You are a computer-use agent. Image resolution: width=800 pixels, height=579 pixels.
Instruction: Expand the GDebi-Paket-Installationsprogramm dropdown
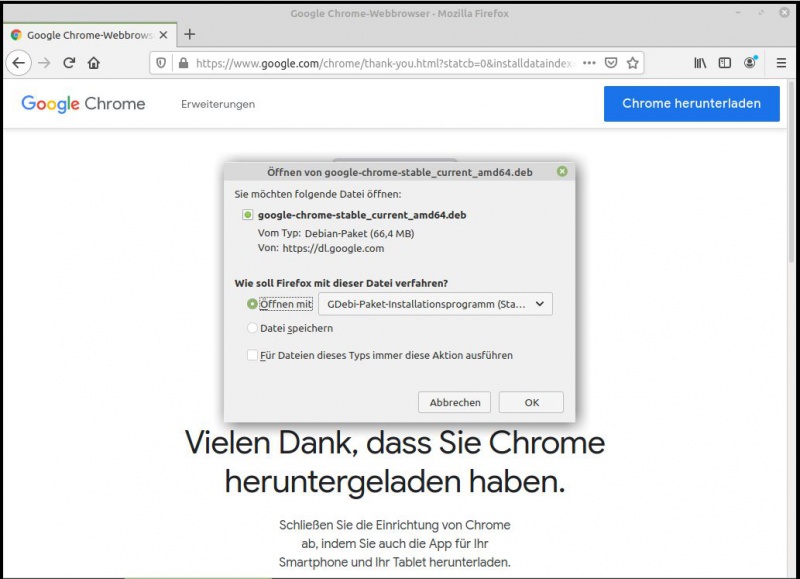(x=435, y=304)
